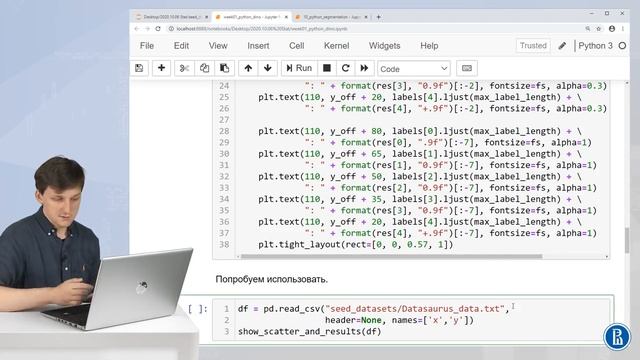The image size is (640, 360).
Task: Click the markdown text 'Попробуем использовать.'
Action: (x=271, y=280)
